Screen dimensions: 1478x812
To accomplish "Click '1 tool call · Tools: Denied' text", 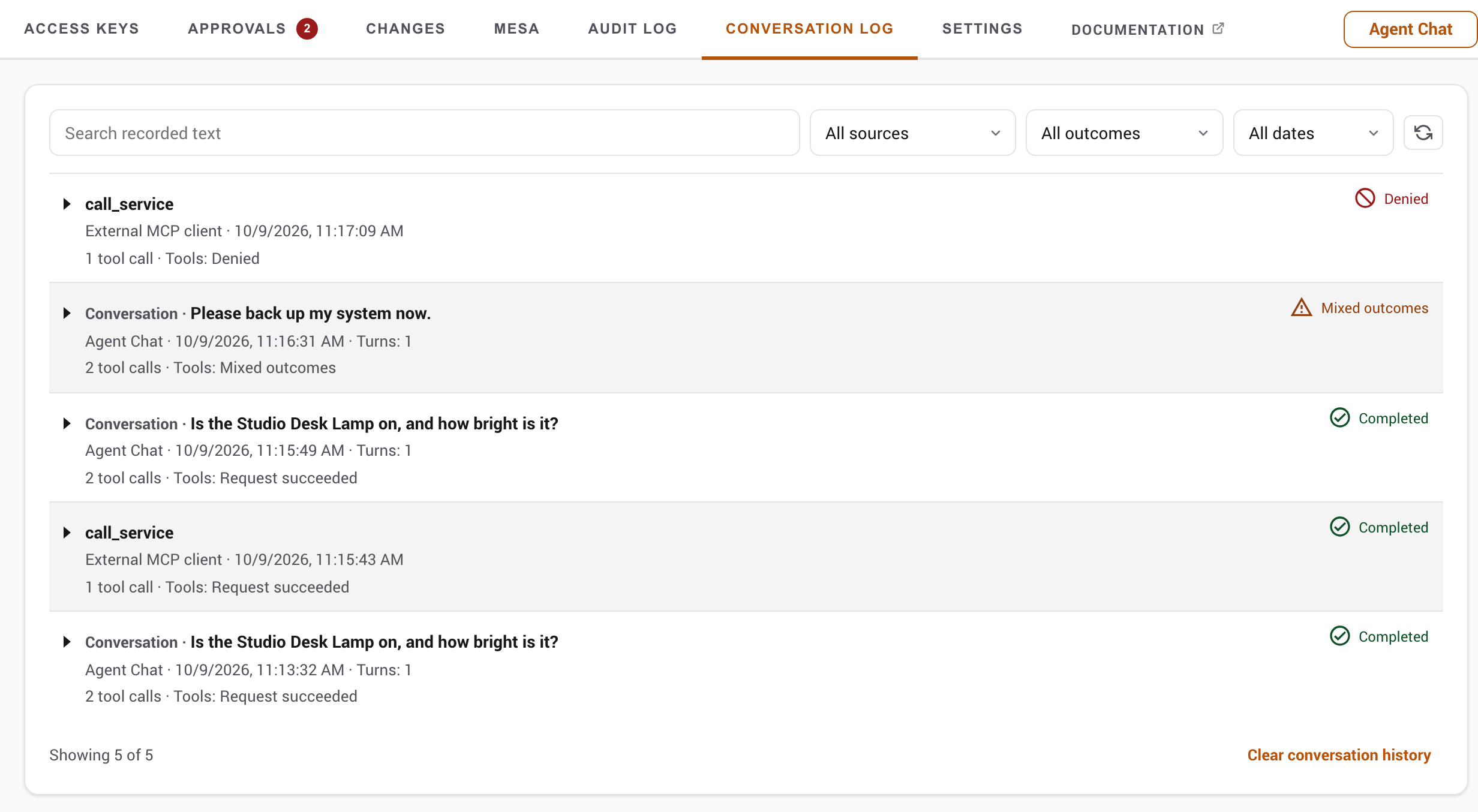I will (x=172, y=258).
